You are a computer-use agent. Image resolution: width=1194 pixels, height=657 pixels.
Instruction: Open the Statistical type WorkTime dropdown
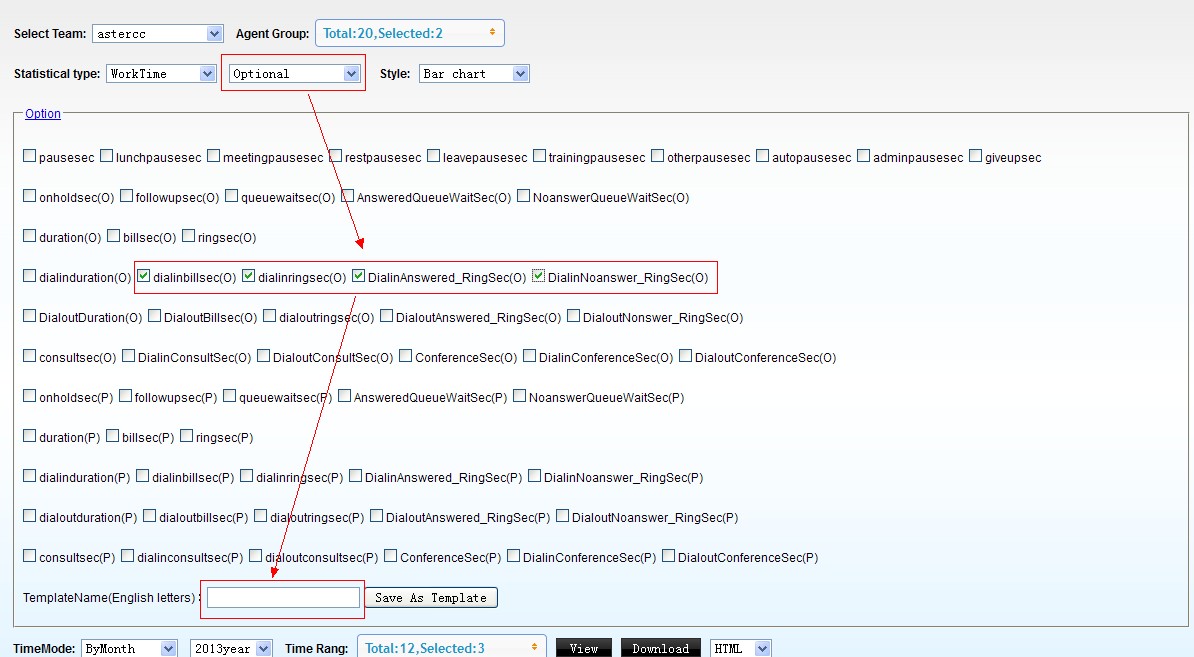(x=161, y=74)
